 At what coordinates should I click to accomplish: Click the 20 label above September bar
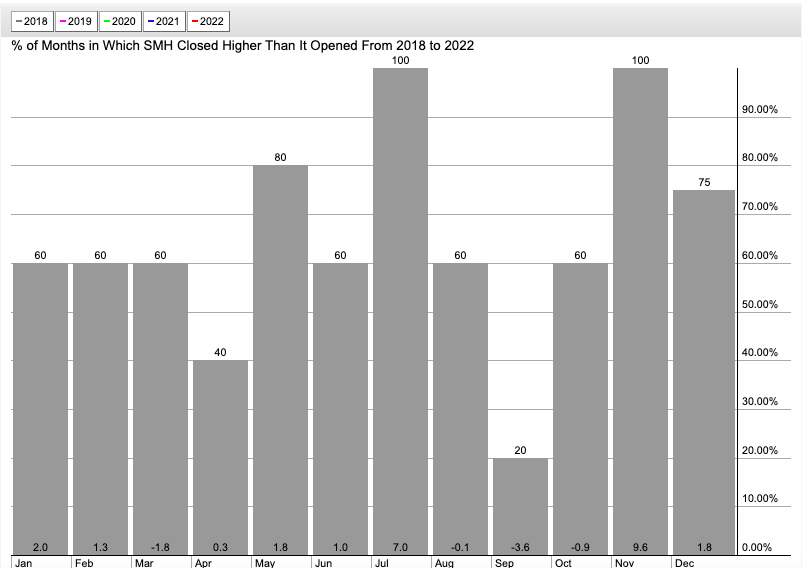[x=520, y=450]
